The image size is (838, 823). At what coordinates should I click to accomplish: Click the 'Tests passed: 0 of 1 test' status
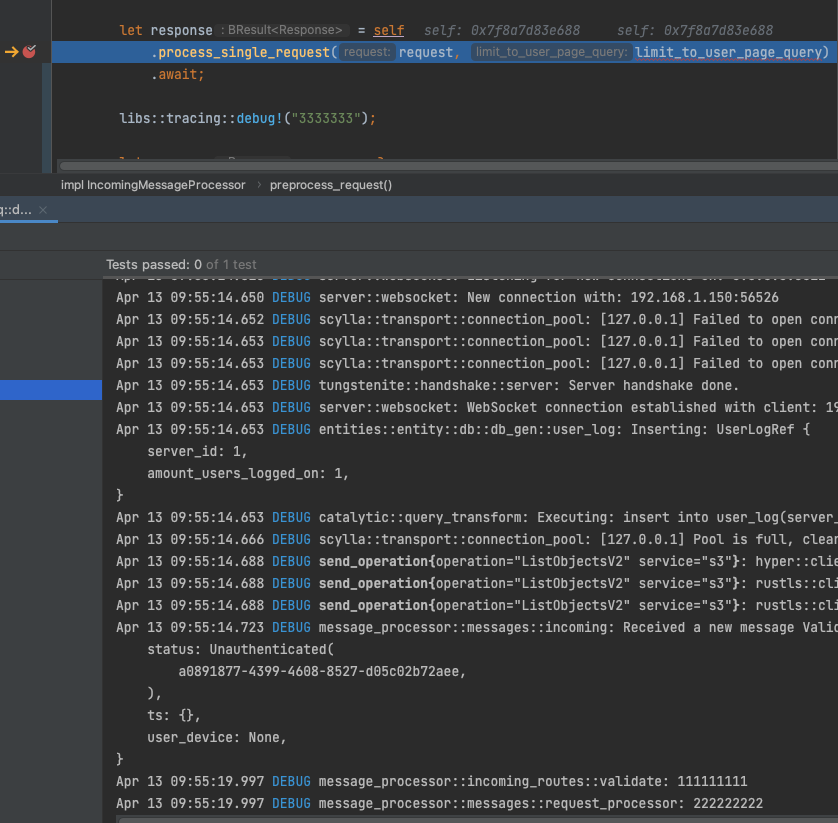coord(181,265)
